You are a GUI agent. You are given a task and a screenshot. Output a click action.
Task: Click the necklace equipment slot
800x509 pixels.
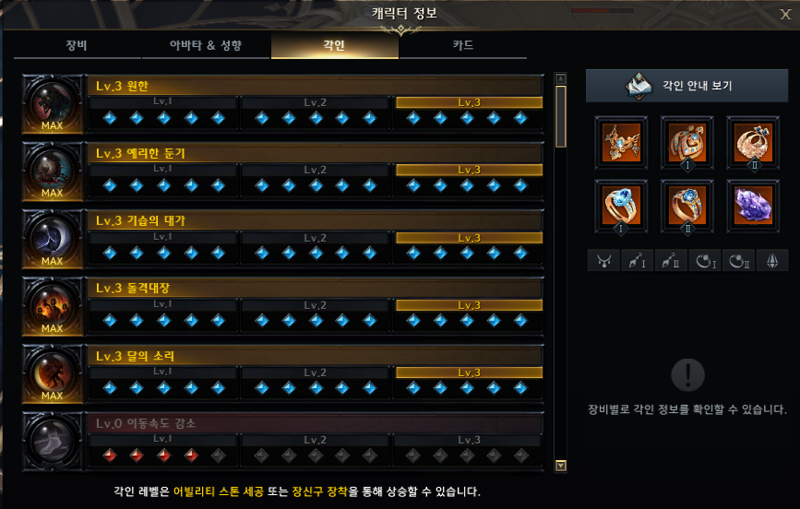621,142
